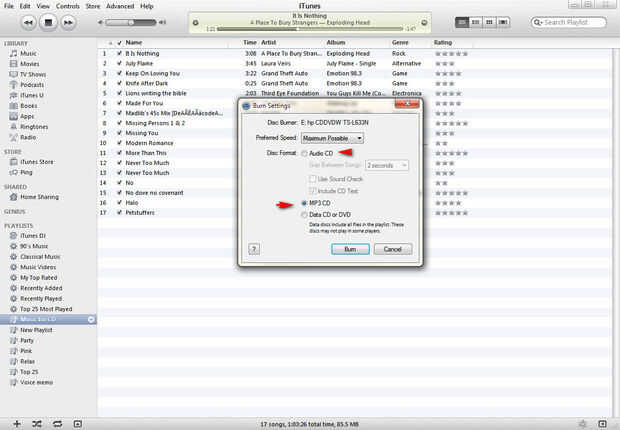Toggle shuffle in bottom bar
This screenshot has height=430, width=620.
(x=37, y=424)
